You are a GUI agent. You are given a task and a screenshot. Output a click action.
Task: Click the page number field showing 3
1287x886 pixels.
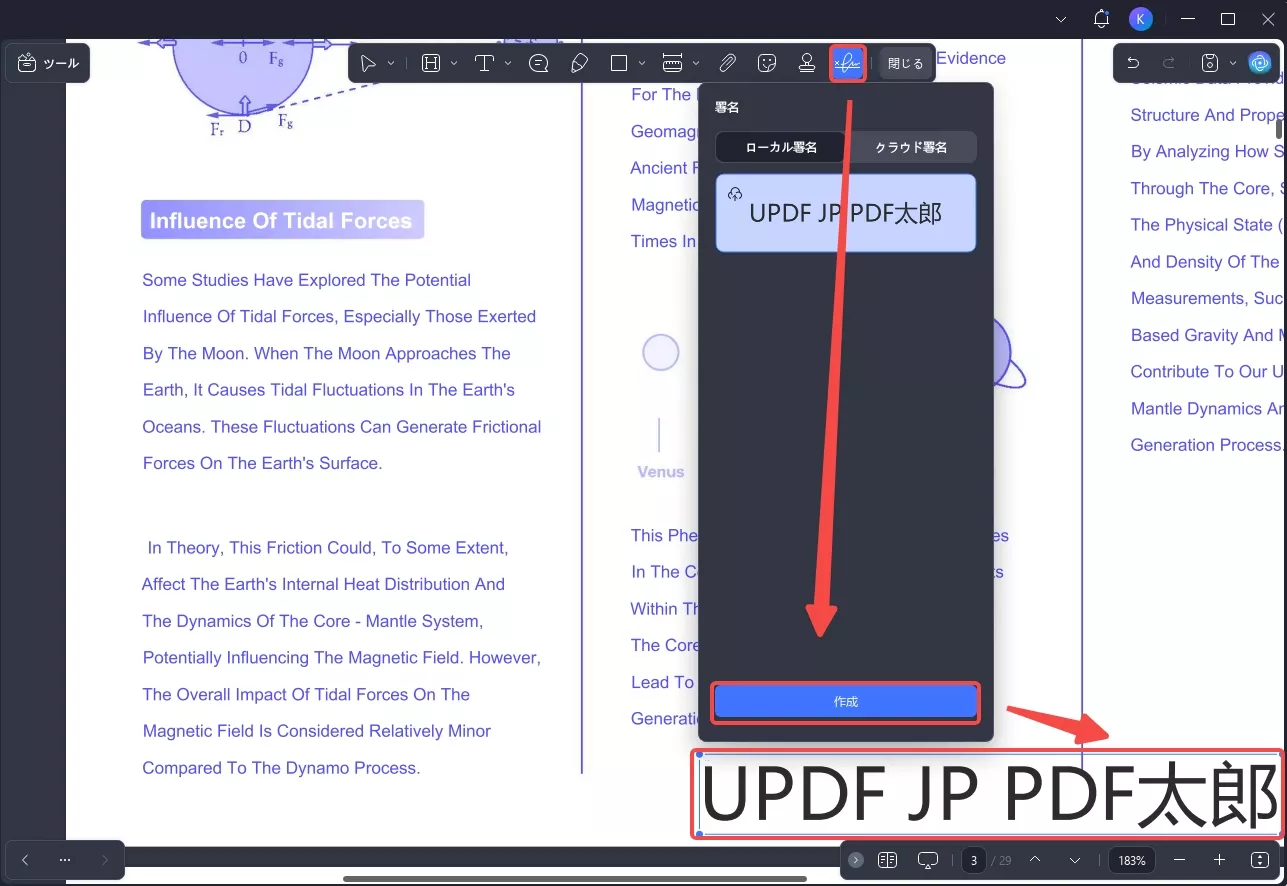pos(974,860)
